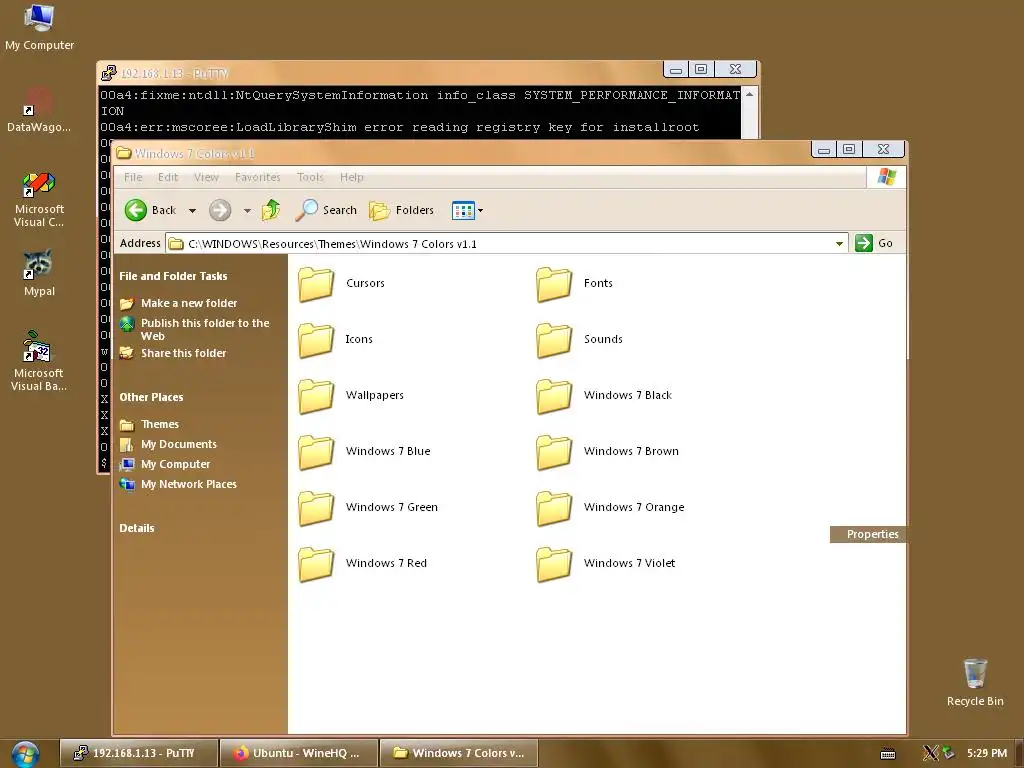This screenshot has width=1024, height=768.
Task: Open the View menu
Action: click(x=206, y=177)
